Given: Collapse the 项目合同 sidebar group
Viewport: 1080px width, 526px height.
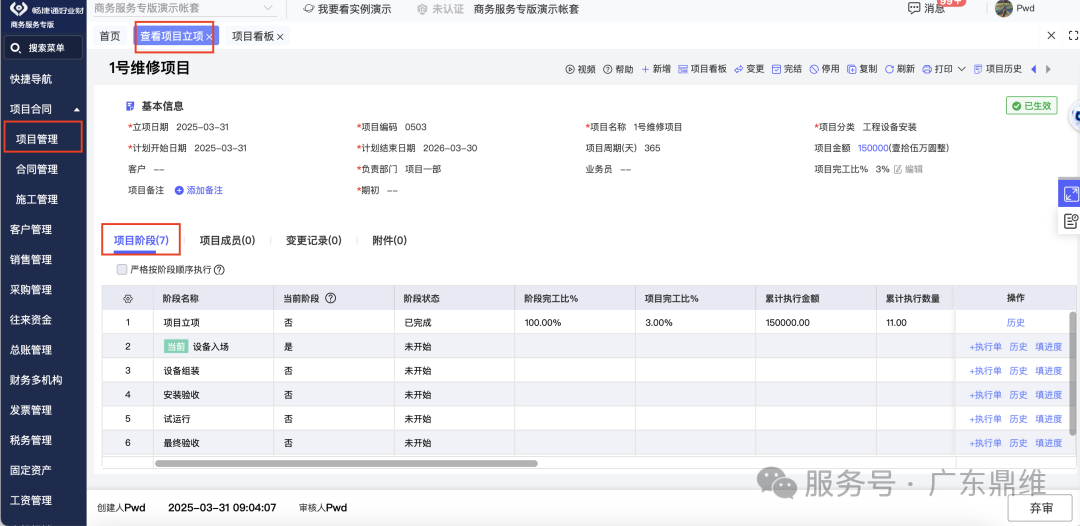Looking at the screenshot, I should (77, 109).
